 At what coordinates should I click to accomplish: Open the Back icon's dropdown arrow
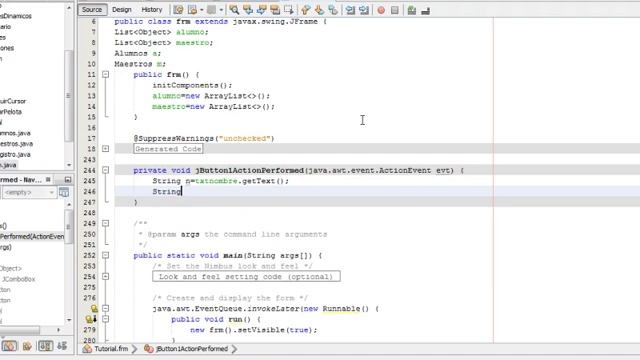click(x=201, y=10)
